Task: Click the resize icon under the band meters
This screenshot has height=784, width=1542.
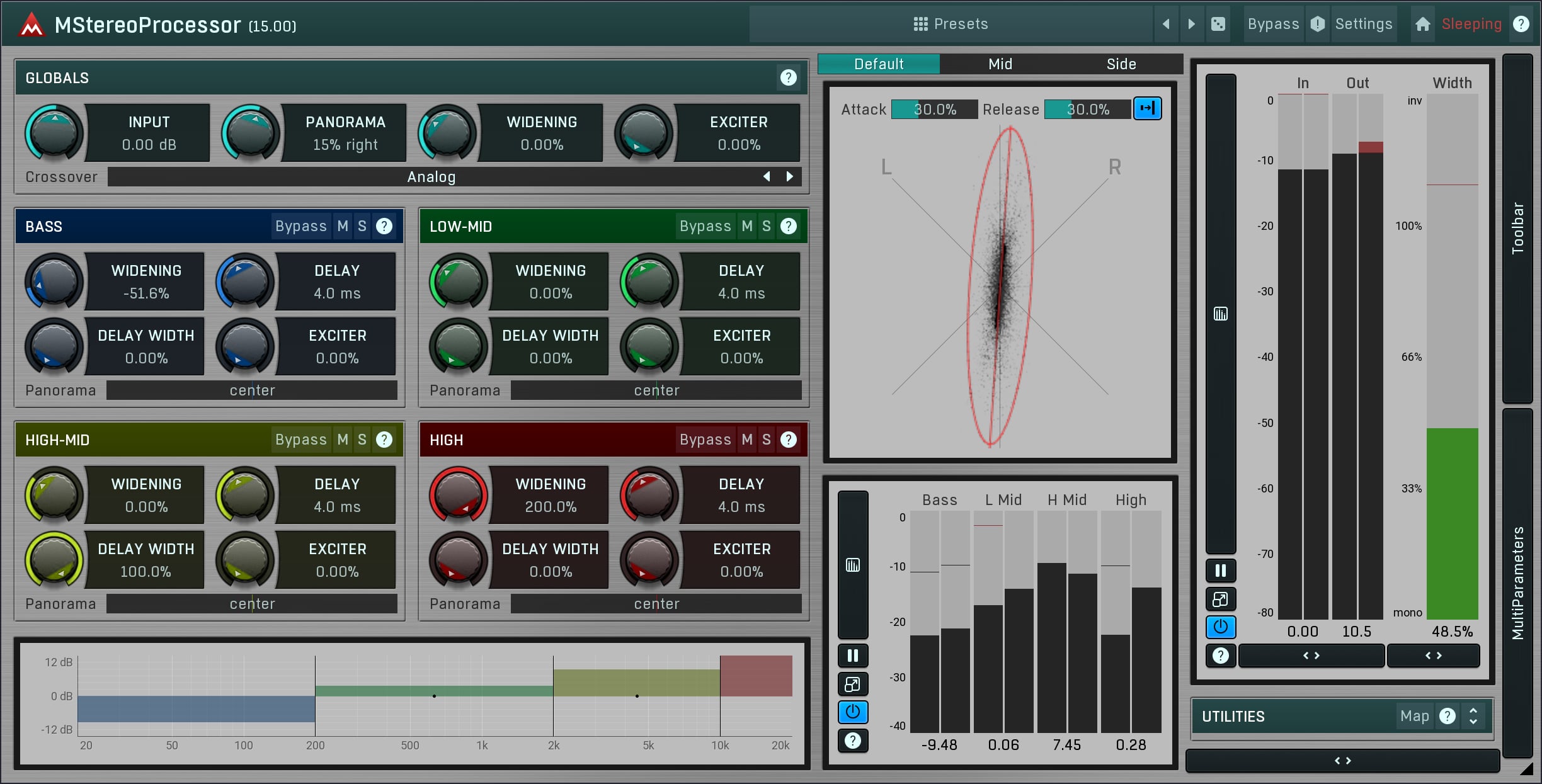Action: pyautogui.click(x=853, y=684)
